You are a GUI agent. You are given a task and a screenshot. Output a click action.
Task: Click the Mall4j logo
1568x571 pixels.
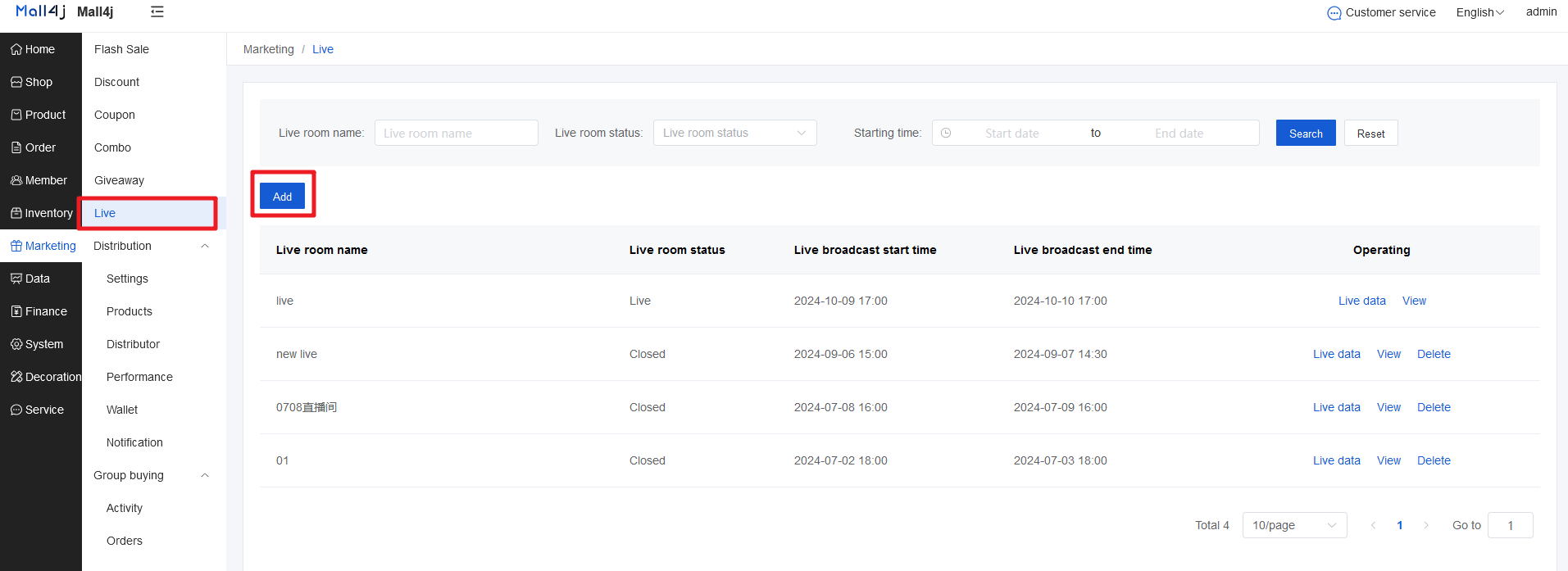point(40,11)
